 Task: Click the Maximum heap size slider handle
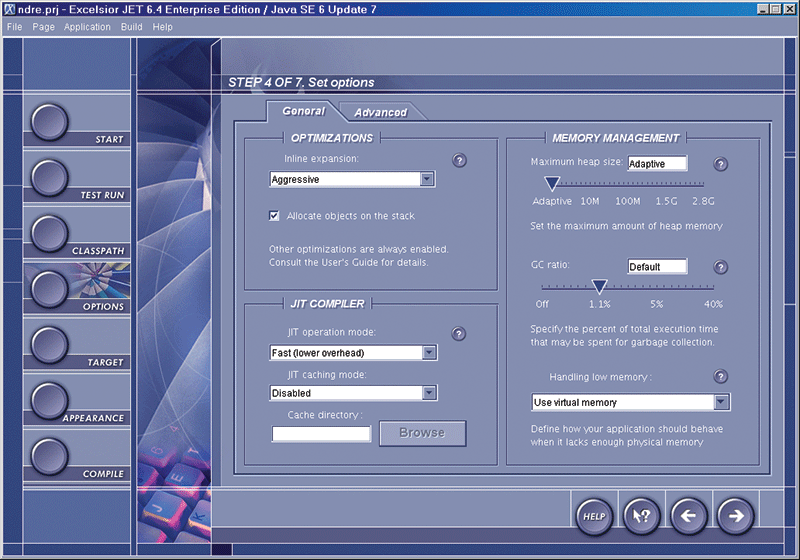pyautogui.click(x=551, y=183)
